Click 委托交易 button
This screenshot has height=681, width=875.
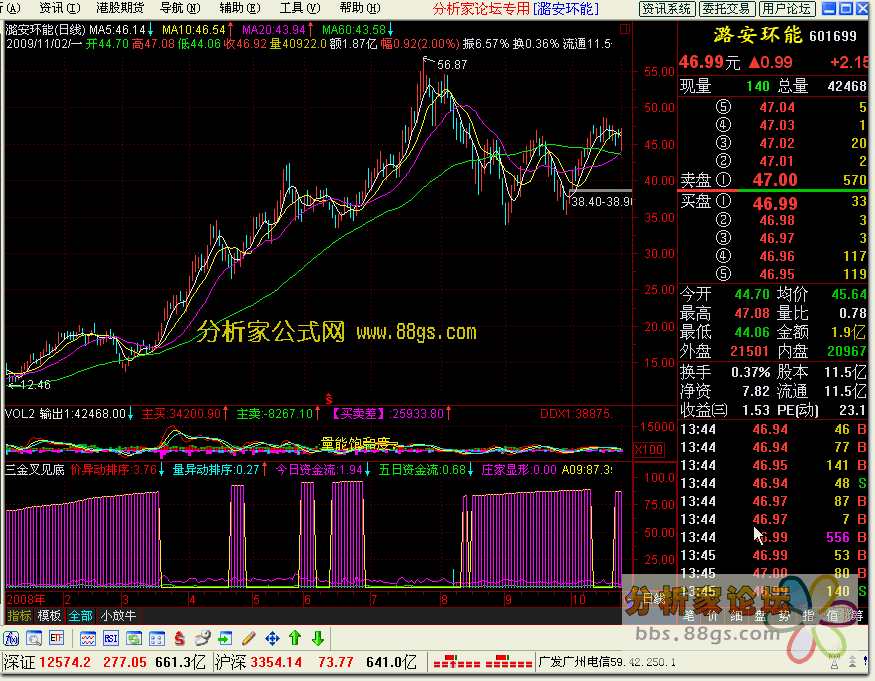point(727,8)
